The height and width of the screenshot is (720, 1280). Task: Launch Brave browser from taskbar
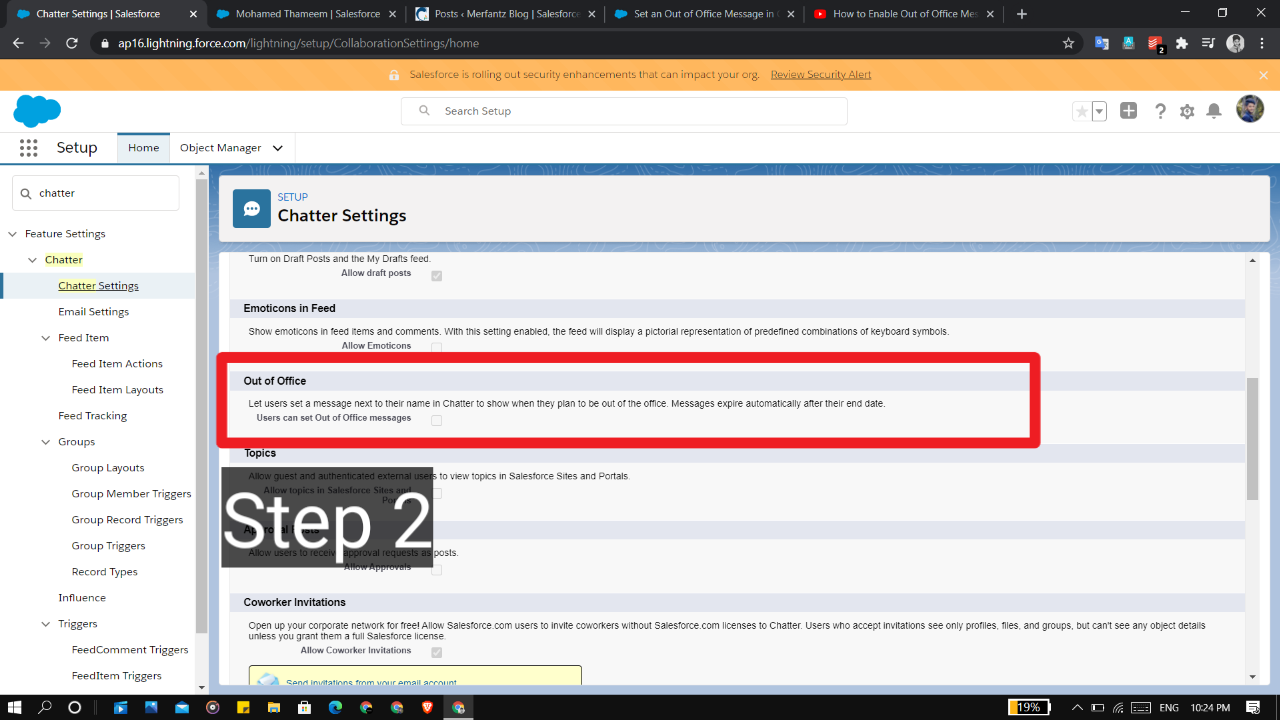tap(428, 707)
